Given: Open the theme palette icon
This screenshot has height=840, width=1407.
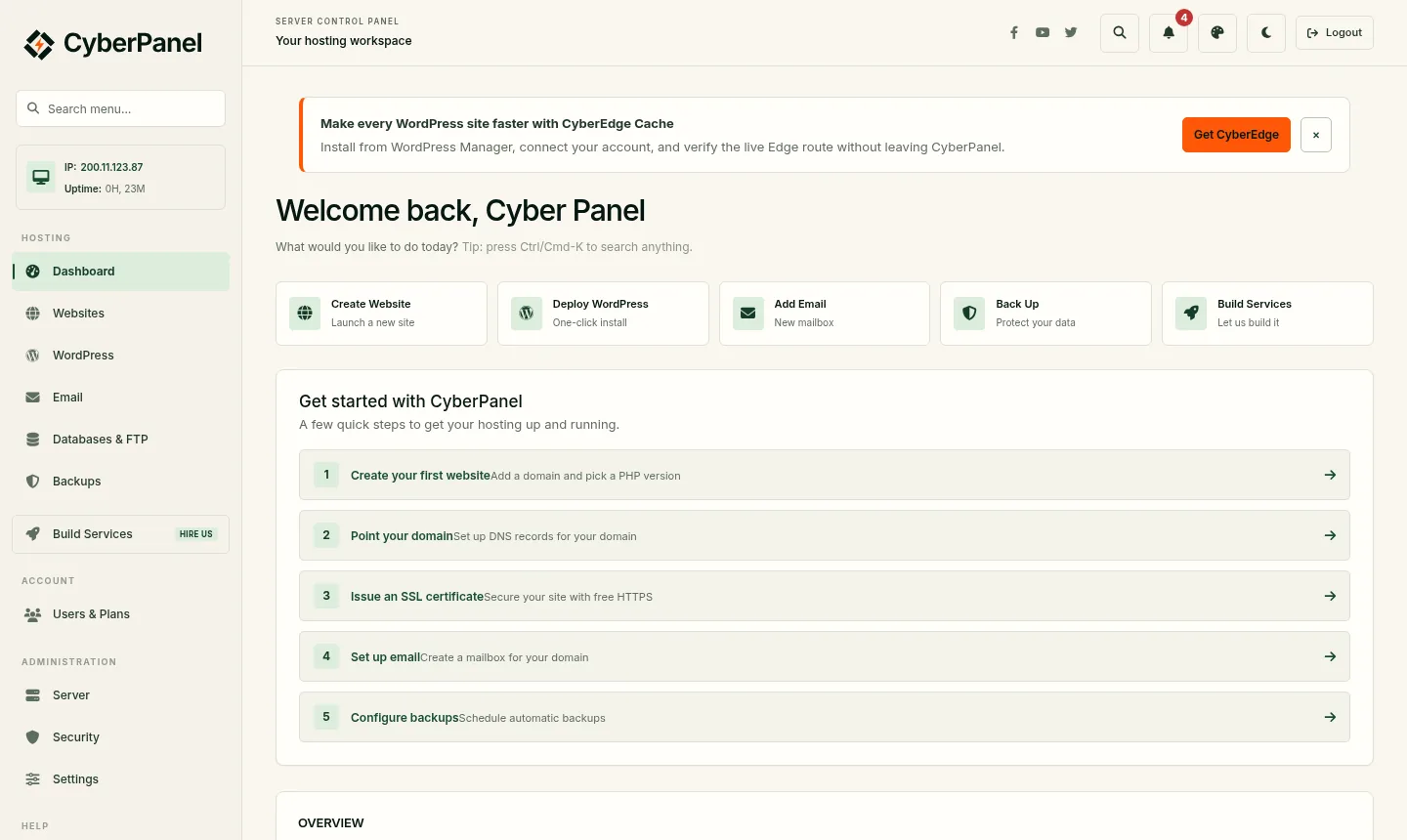Looking at the screenshot, I should (x=1217, y=33).
